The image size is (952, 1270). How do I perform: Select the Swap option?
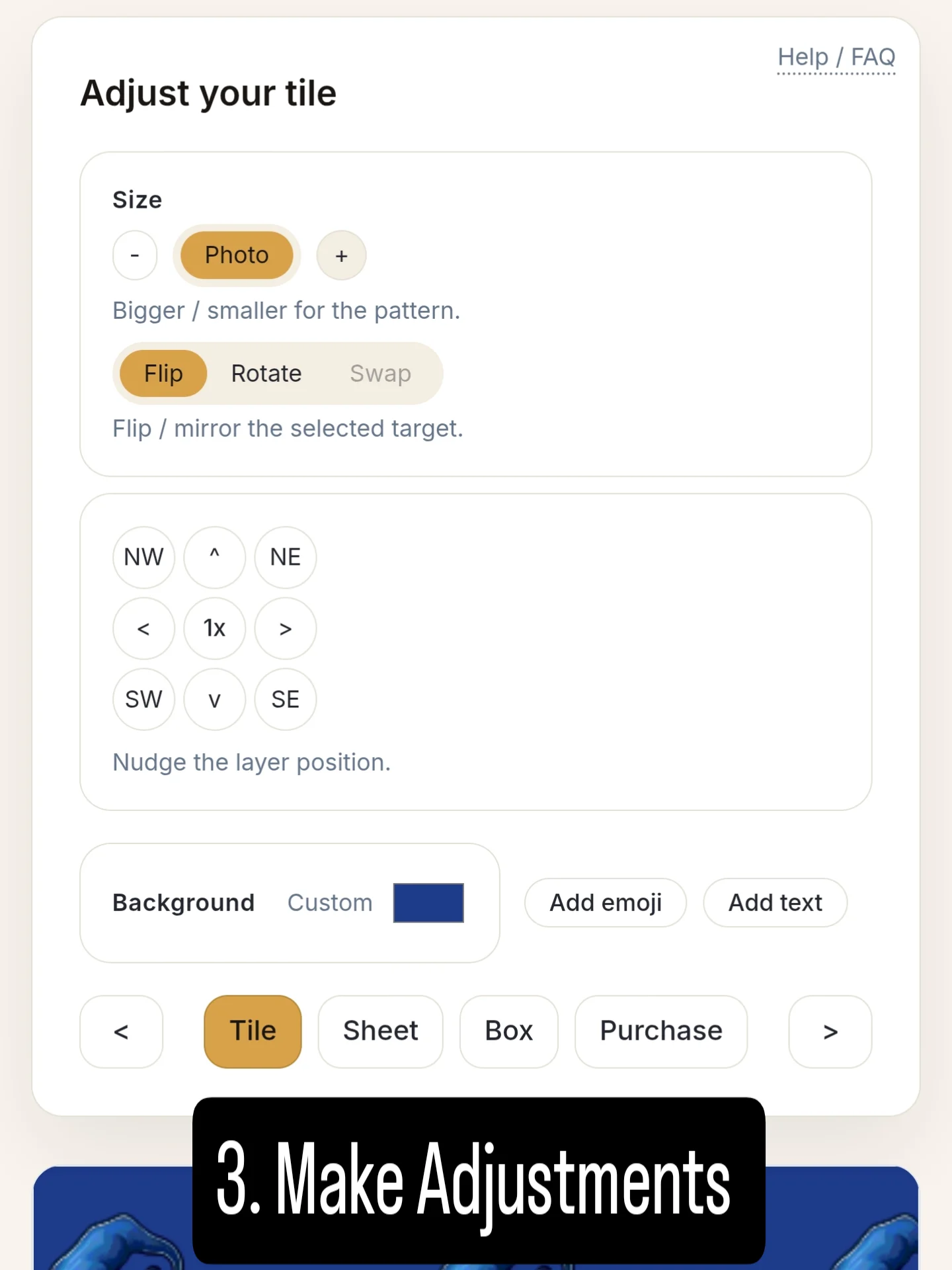point(379,373)
